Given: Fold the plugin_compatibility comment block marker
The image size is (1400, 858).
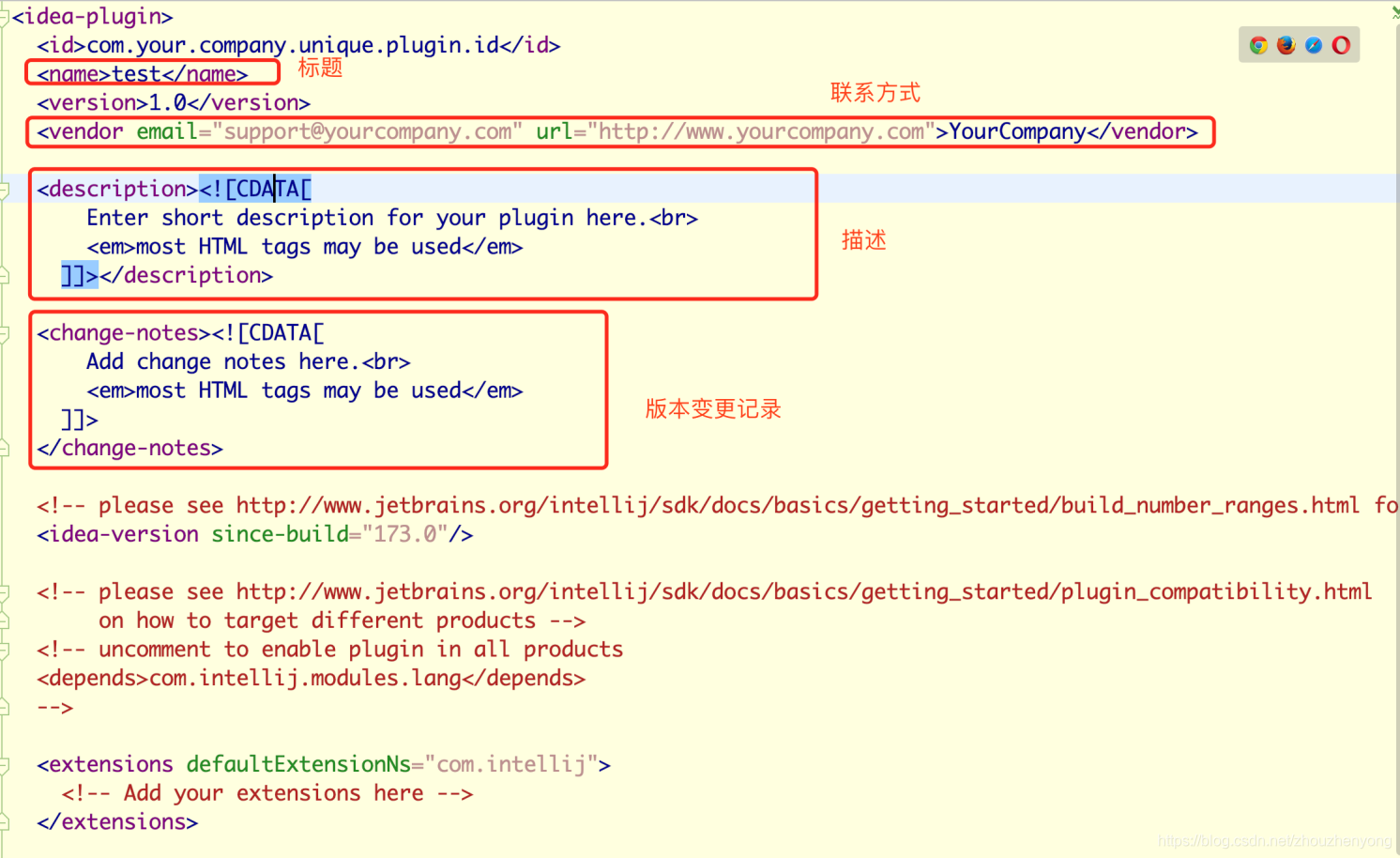Looking at the screenshot, I should 4,592.
